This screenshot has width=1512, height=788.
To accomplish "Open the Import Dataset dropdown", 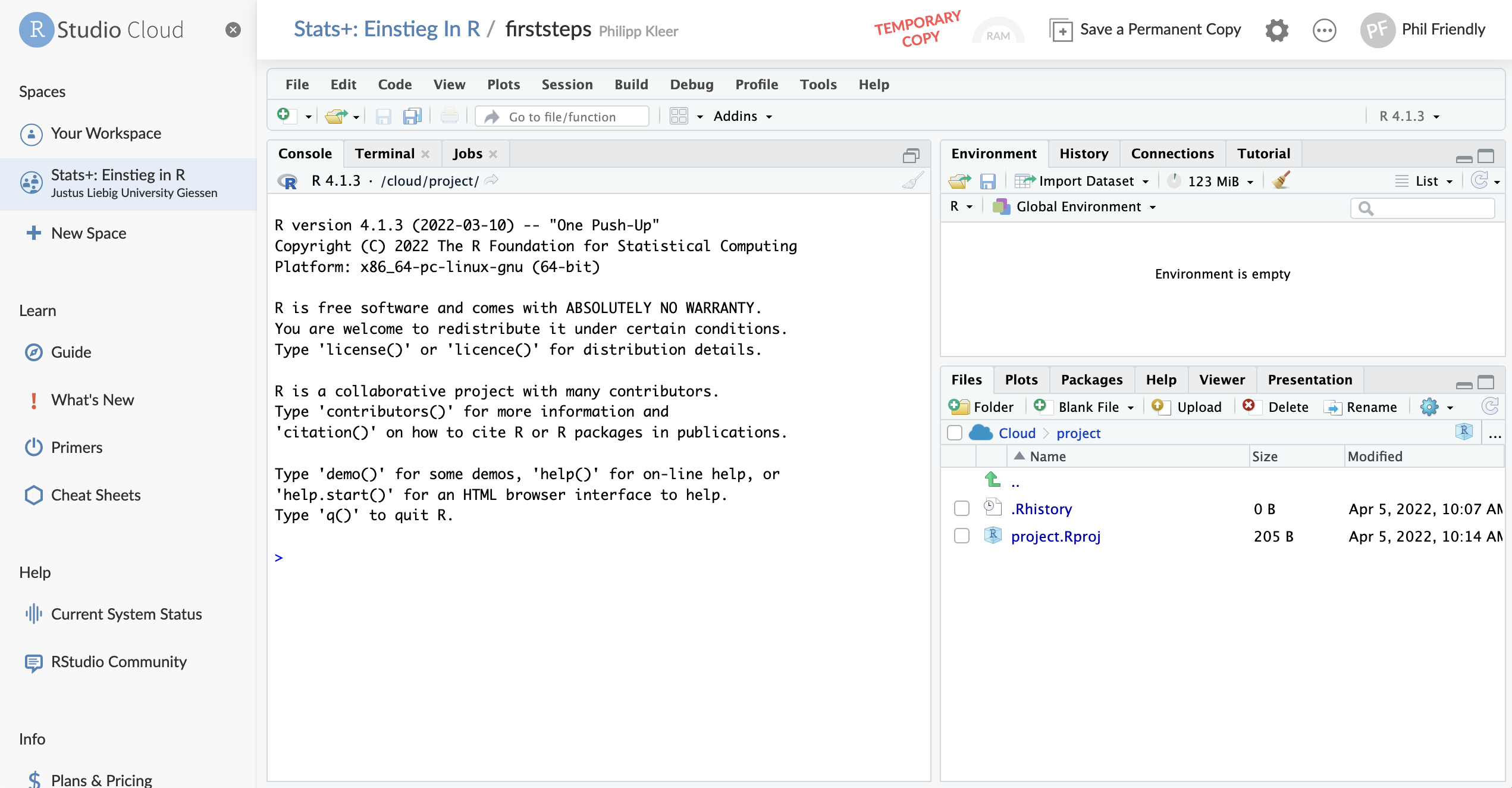I will click(1082, 181).
